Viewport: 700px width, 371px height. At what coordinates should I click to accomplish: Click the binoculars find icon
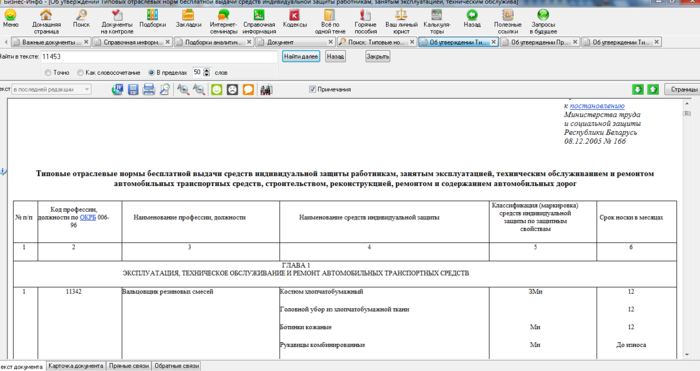(266, 89)
